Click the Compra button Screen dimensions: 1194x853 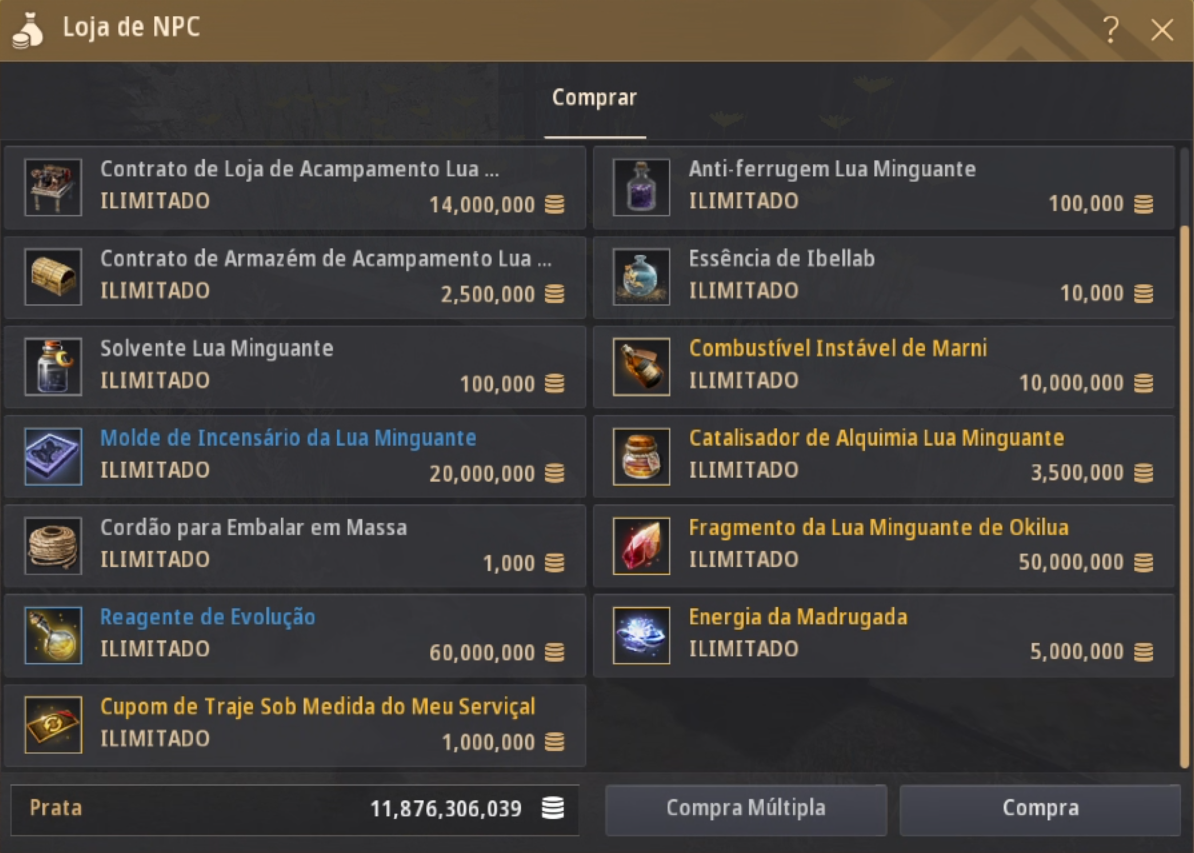point(1040,808)
